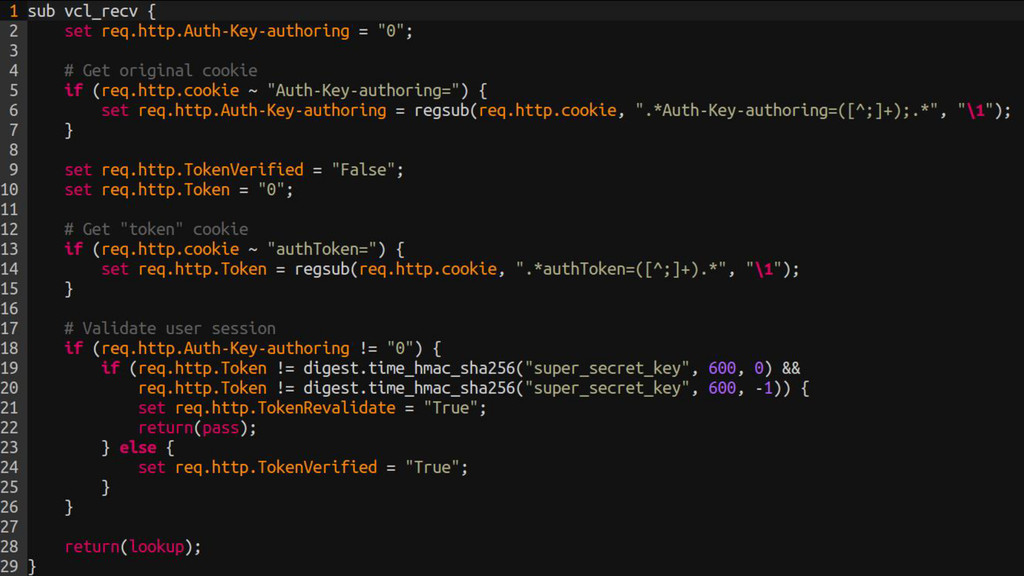The image size is (1024, 576).
Task: Click 'regsub' on line 6
Action: pyautogui.click(x=441, y=110)
